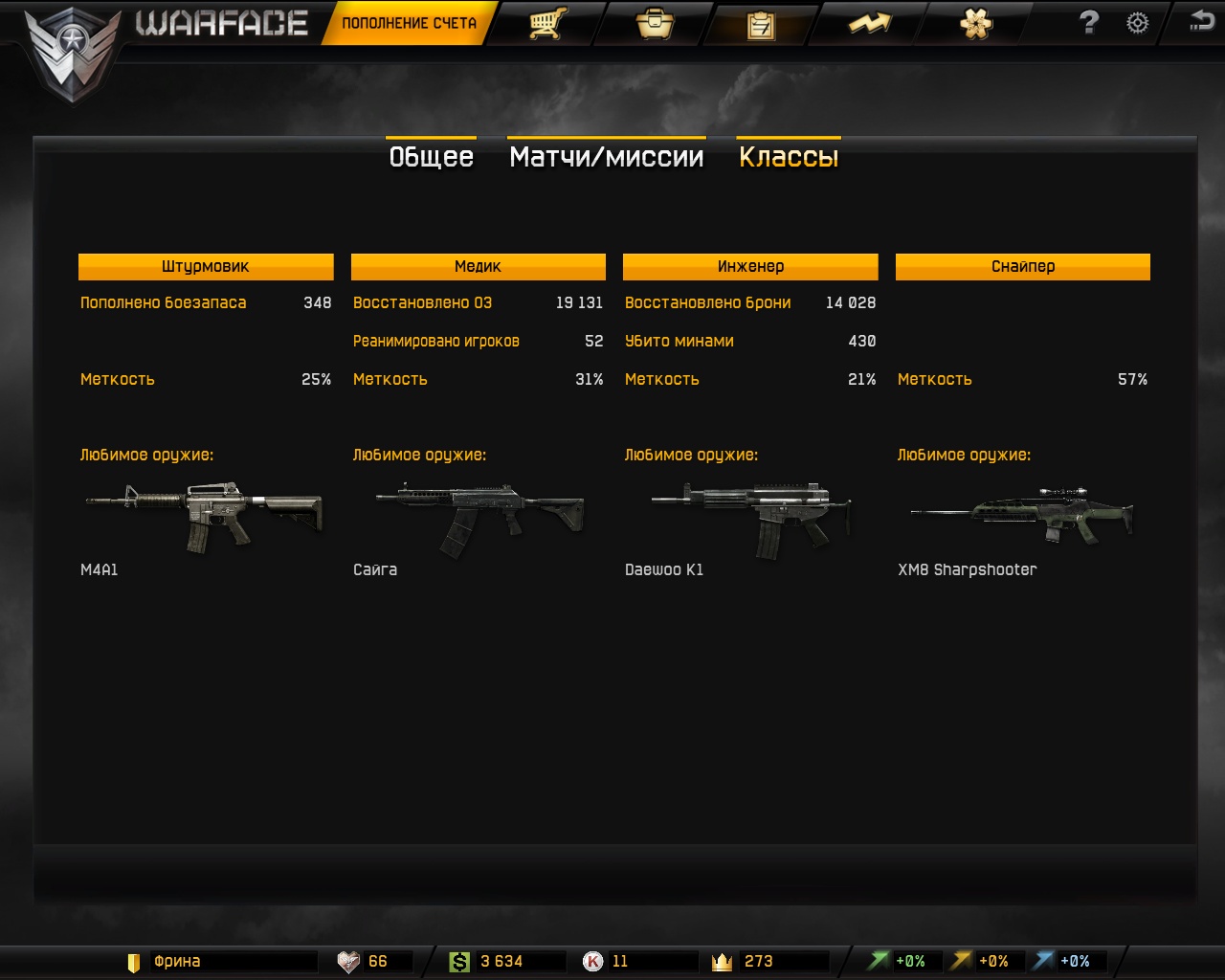
Task: Click the green booster +0% value
Action: point(910,961)
